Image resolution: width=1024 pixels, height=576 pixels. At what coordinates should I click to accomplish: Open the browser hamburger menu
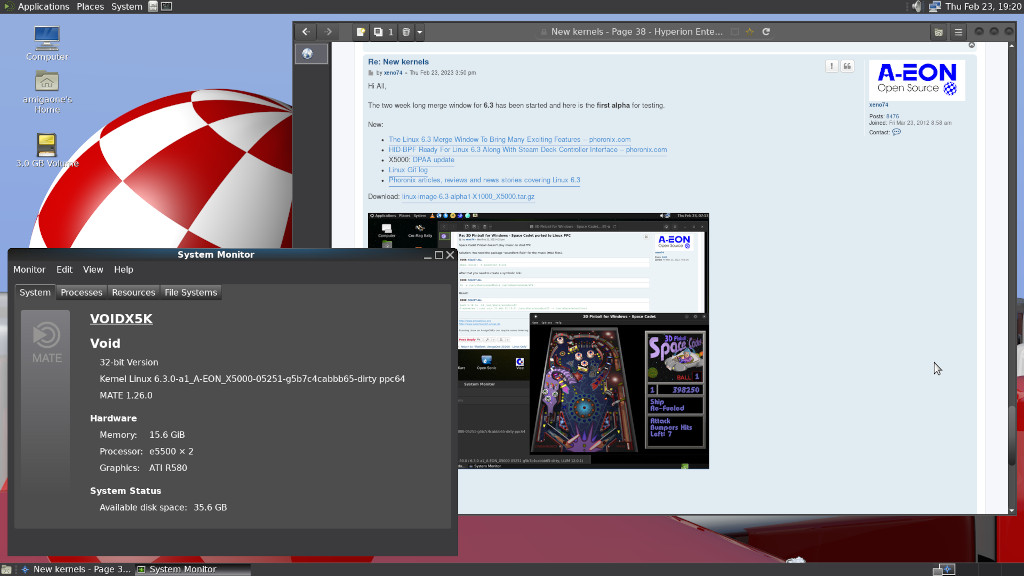959,32
